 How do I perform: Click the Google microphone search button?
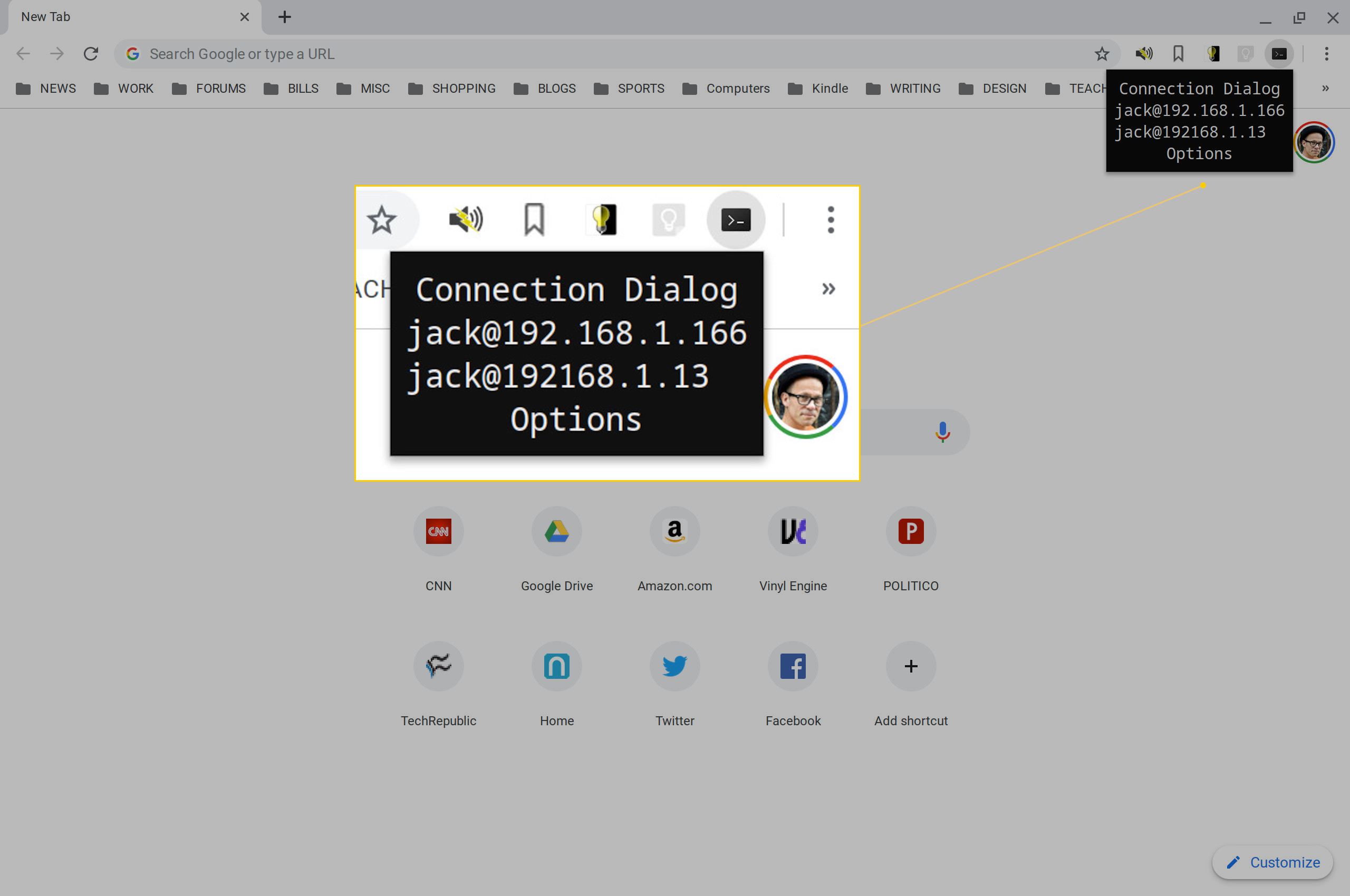pyautogui.click(x=941, y=432)
